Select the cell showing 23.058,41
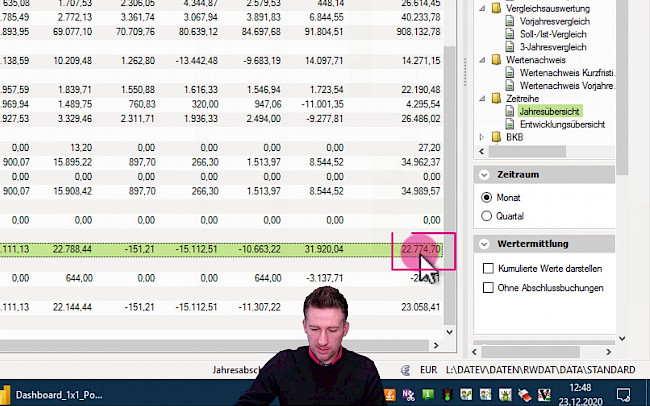This screenshot has height=406, width=650. tap(421, 307)
